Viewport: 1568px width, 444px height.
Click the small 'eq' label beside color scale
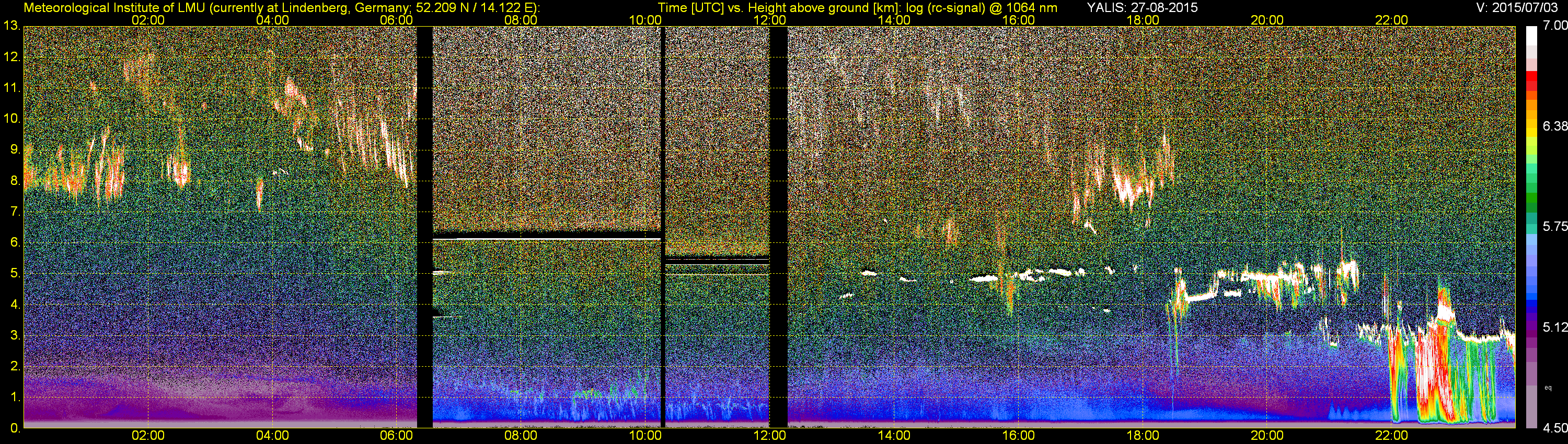point(1547,388)
